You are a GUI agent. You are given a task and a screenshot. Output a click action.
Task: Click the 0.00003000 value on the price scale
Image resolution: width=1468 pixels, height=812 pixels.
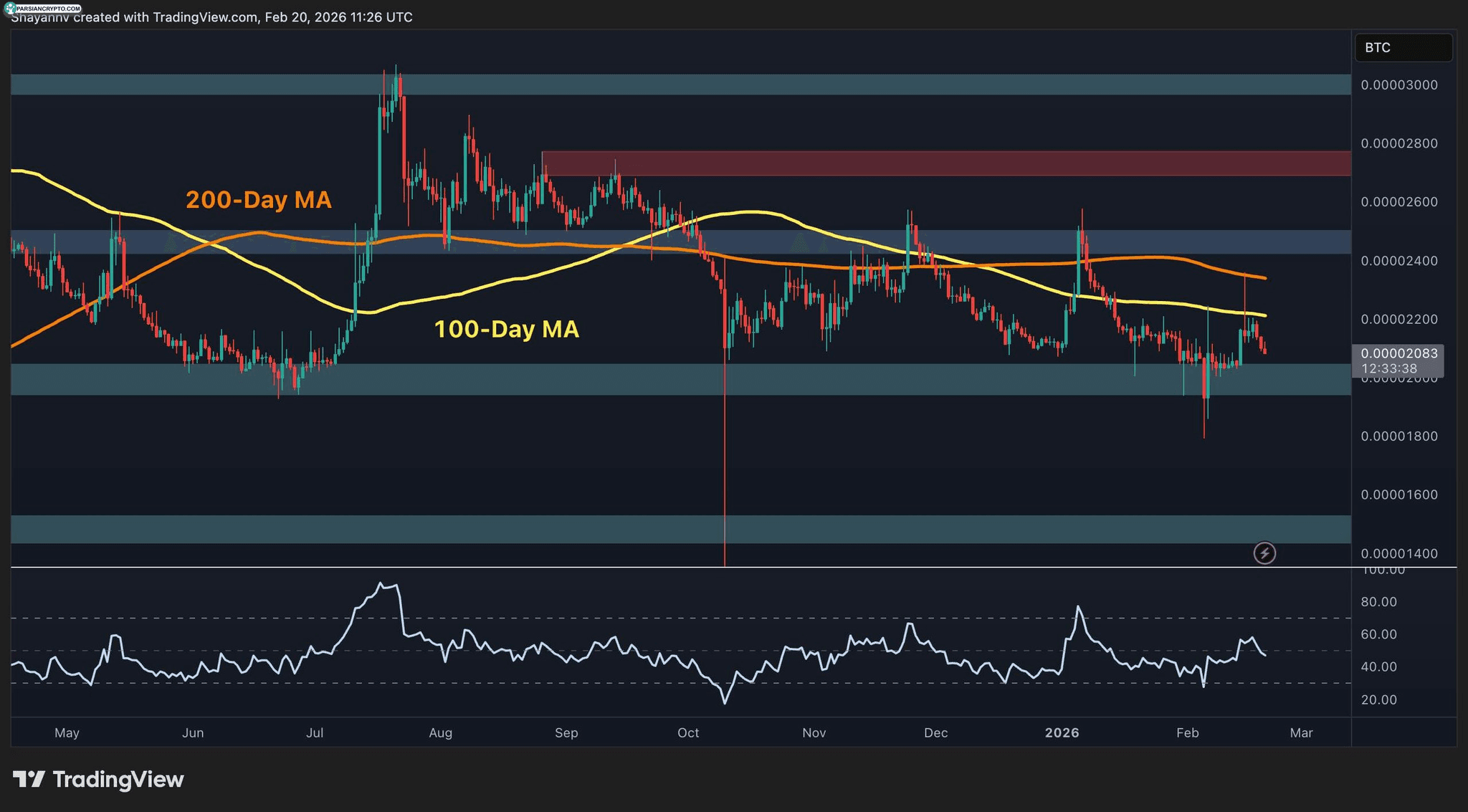tap(1401, 85)
